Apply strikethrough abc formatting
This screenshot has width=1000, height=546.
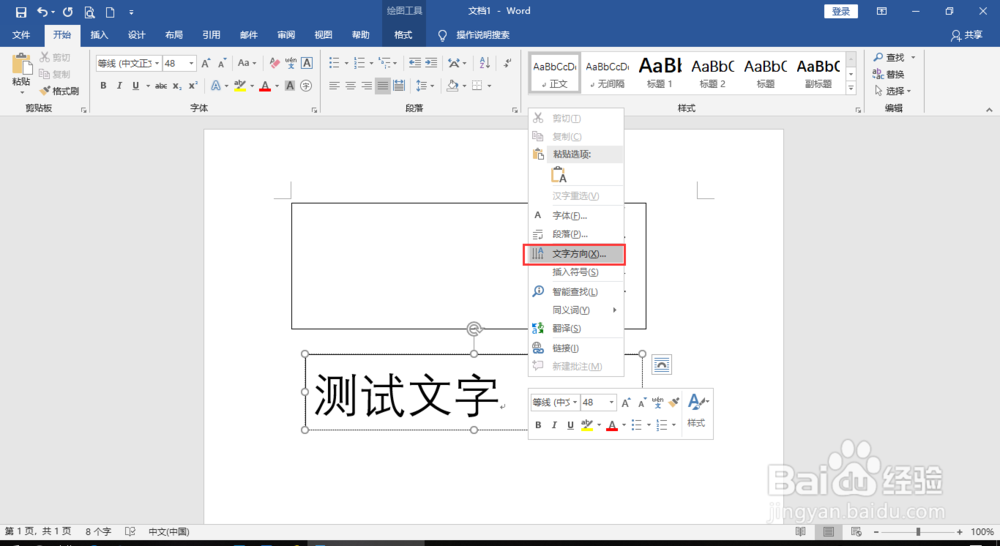coord(161,85)
